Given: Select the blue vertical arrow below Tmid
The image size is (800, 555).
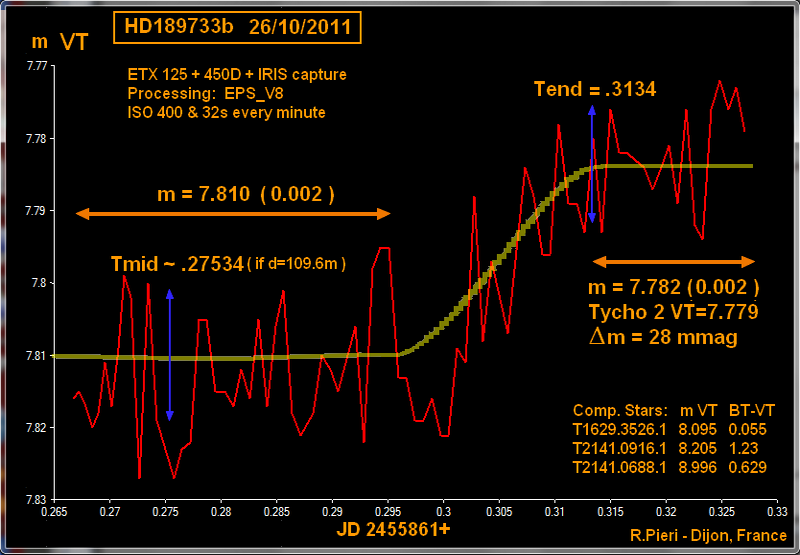Looking at the screenshot, I should pyautogui.click(x=169, y=354).
